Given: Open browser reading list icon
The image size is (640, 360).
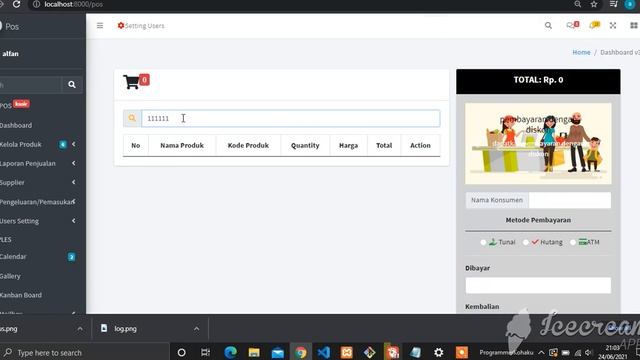Looking at the screenshot, I should [613, 4].
